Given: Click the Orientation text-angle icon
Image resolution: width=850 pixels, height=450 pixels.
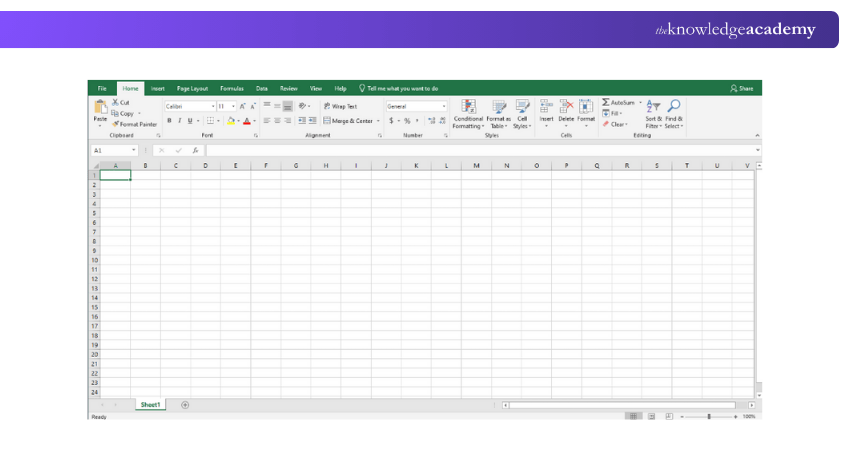Looking at the screenshot, I should [x=302, y=106].
